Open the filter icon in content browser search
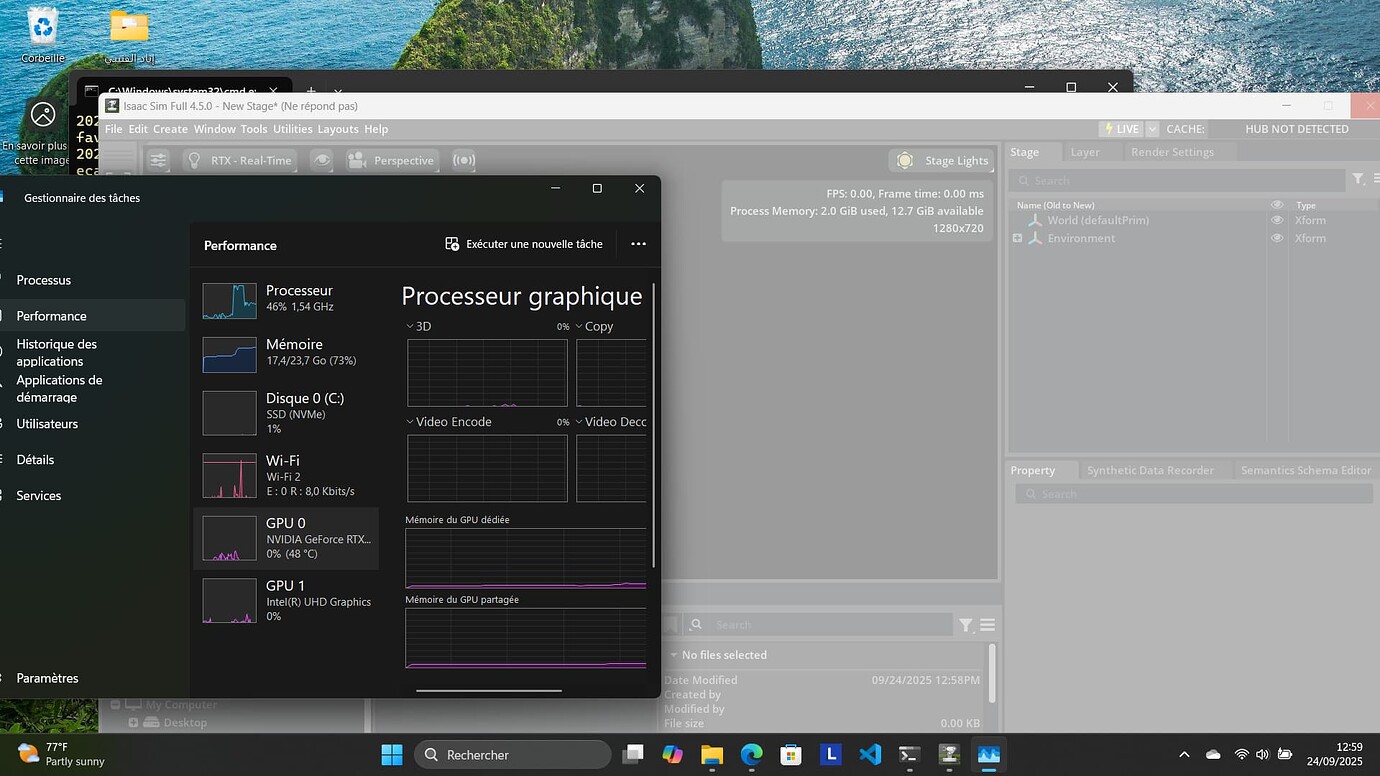The image size is (1380, 776). point(963,624)
